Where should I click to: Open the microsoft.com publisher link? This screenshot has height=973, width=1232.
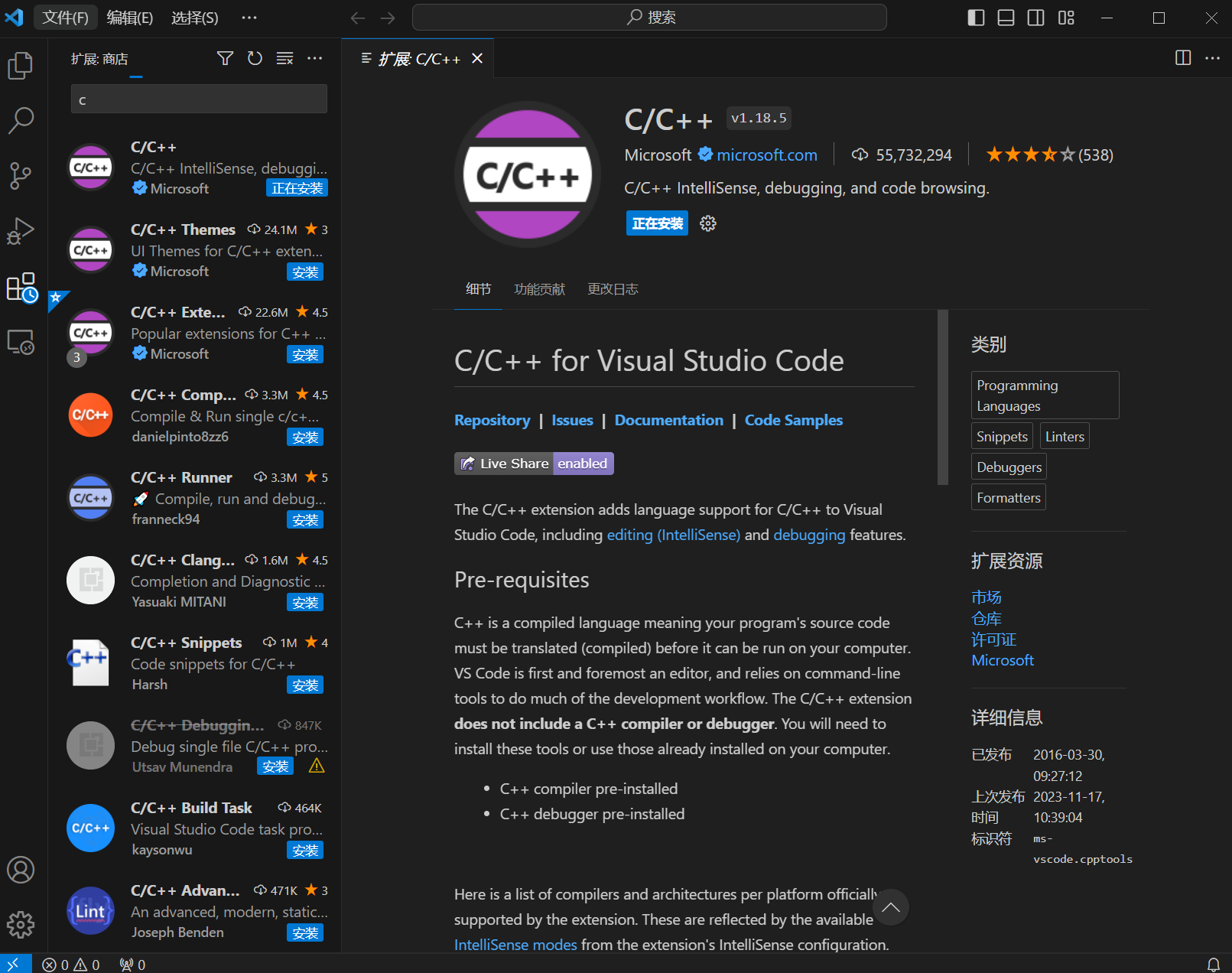[767, 155]
